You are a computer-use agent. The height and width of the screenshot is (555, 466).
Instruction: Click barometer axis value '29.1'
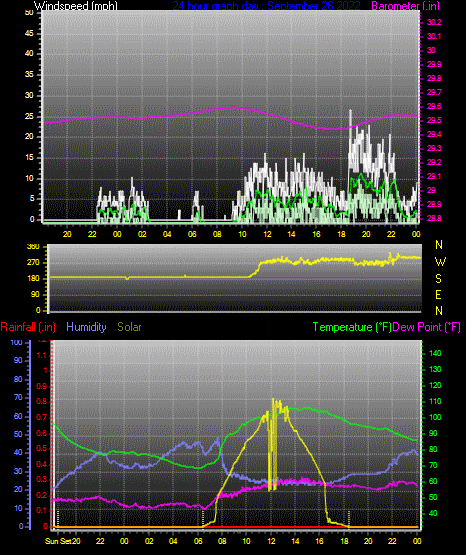[x=434, y=176]
